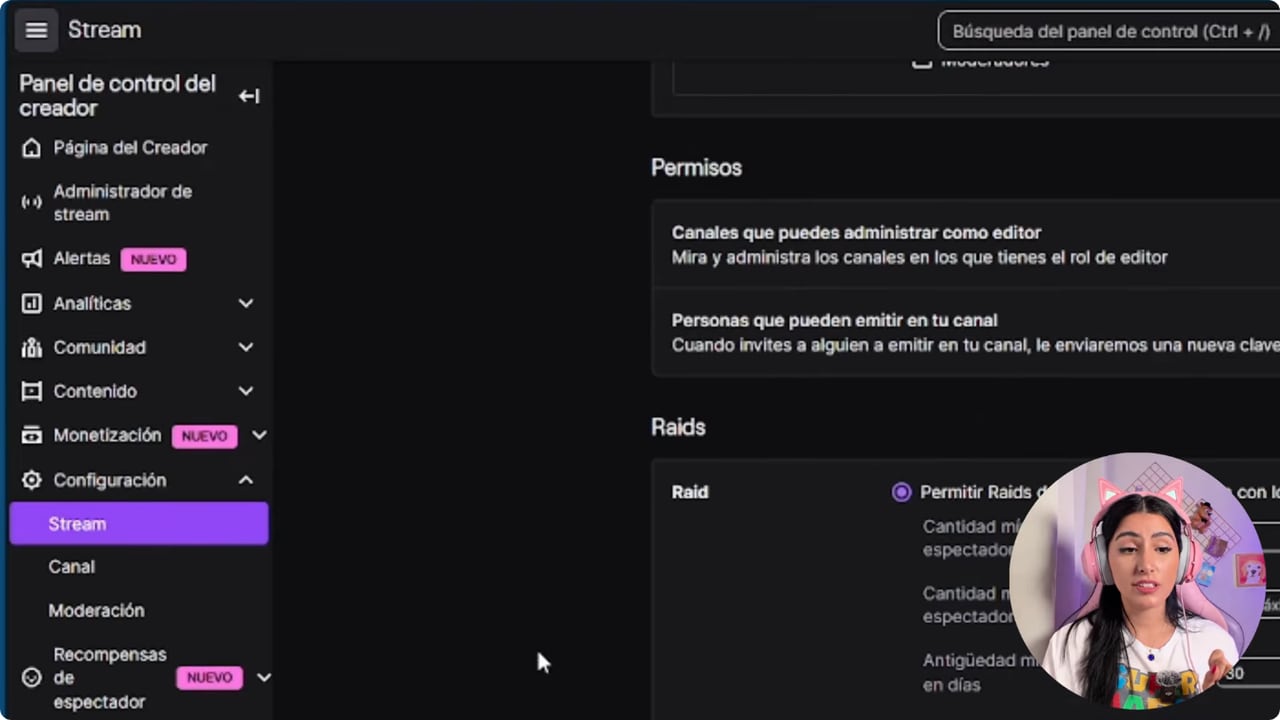
Task: Collapse the creator dashboard sidebar arrow
Action: (249, 96)
